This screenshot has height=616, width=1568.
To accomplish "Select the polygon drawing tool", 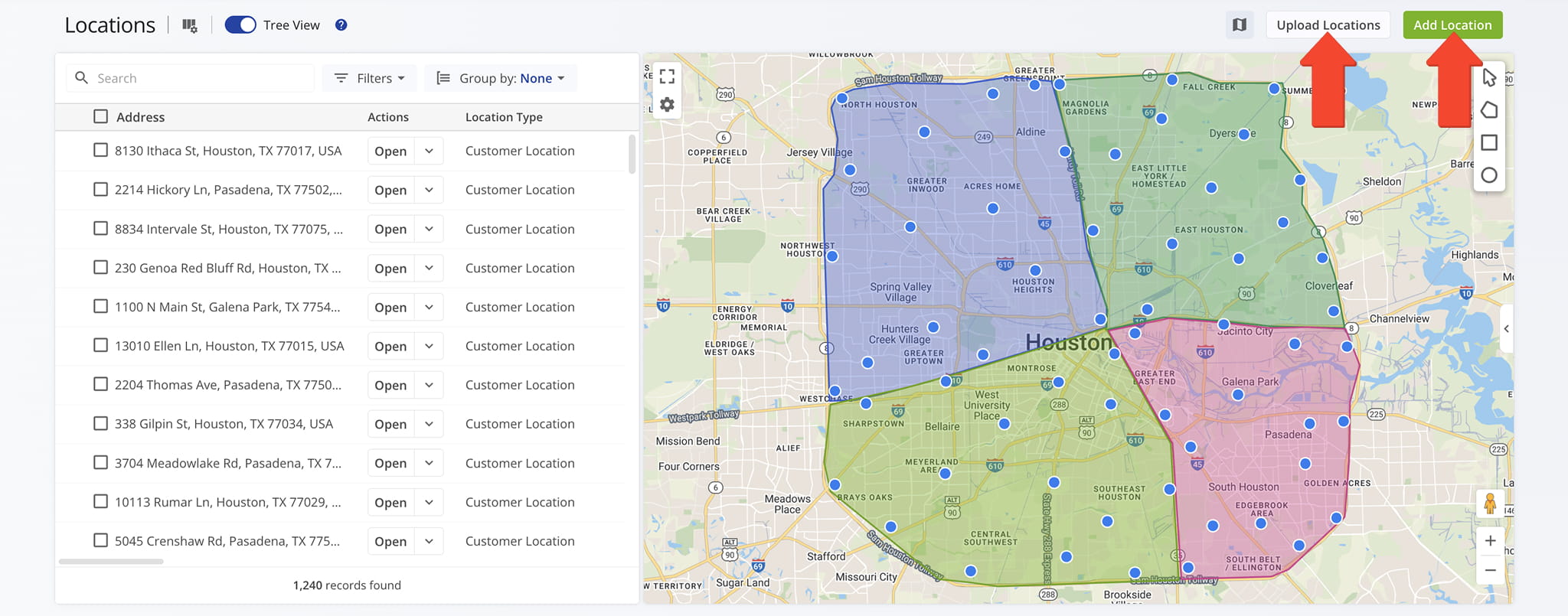I will [x=1489, y=110].
